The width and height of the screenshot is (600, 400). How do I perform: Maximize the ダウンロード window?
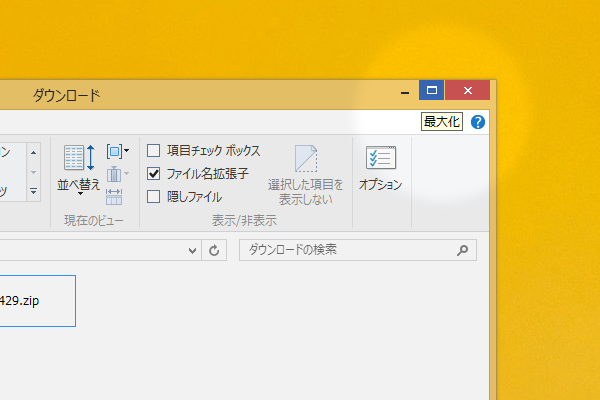[432, 90]
